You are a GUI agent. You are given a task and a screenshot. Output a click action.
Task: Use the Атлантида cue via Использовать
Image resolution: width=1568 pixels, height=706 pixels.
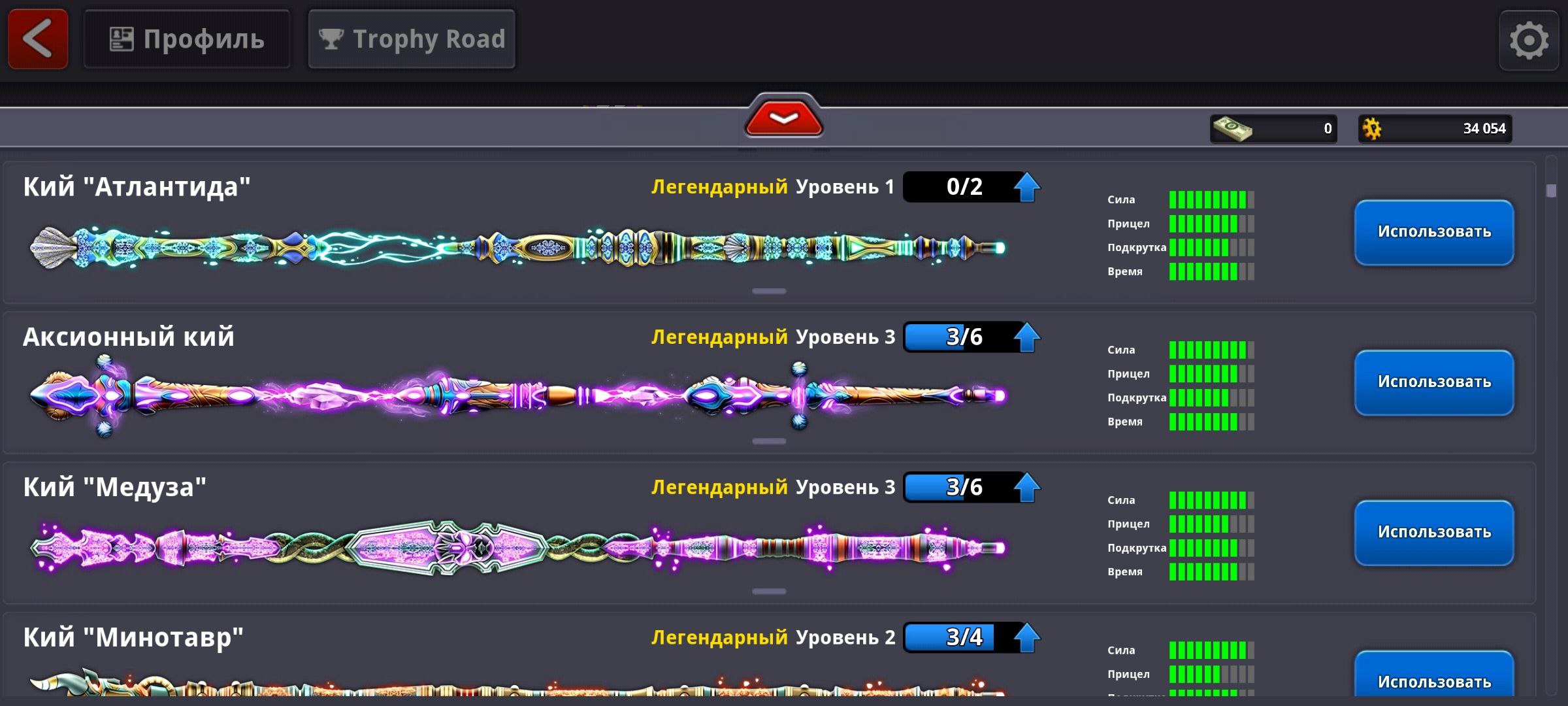(1434, 232)
